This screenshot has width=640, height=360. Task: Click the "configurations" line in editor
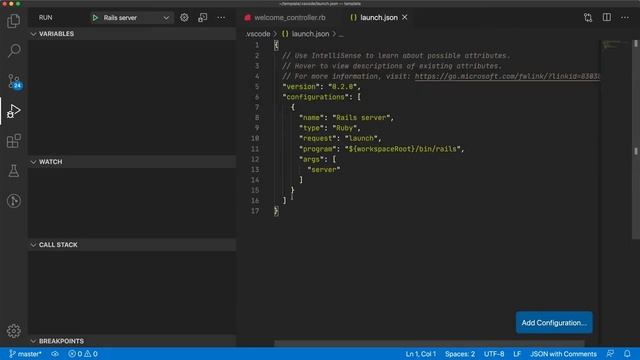[322, 97]
